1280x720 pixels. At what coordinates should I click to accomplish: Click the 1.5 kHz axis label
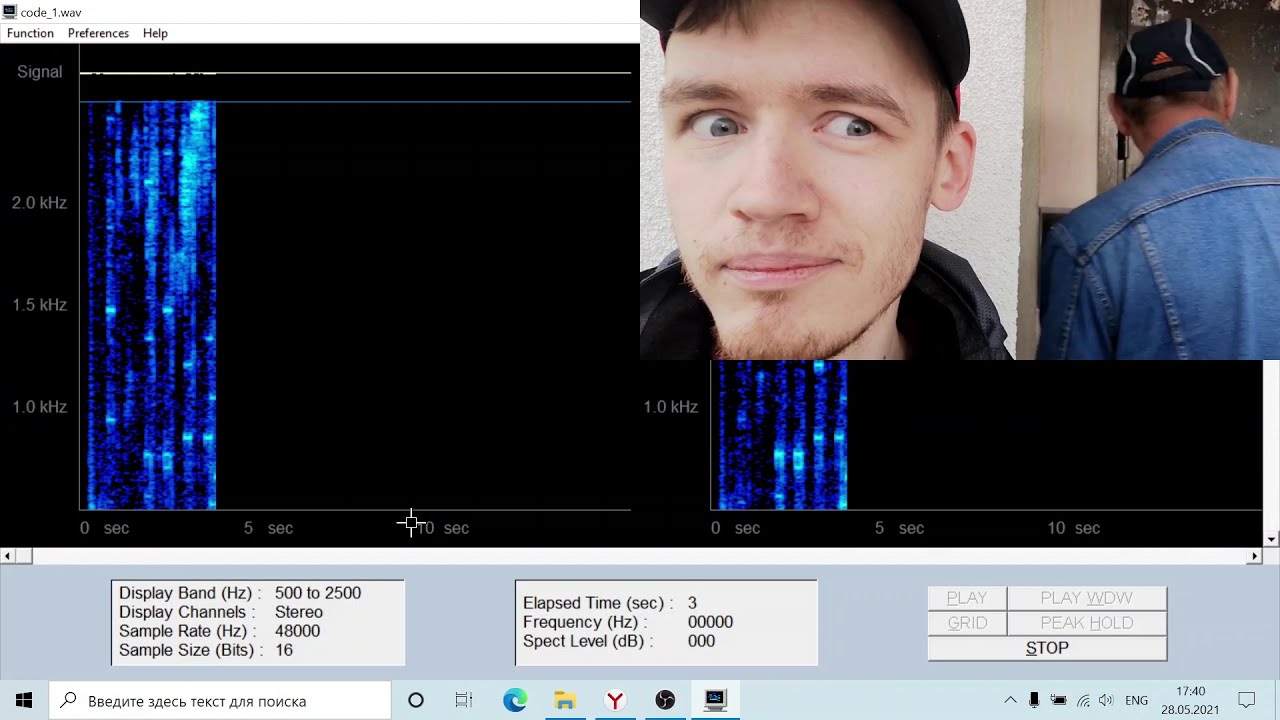pyautogui.click(x=39, y=305)
